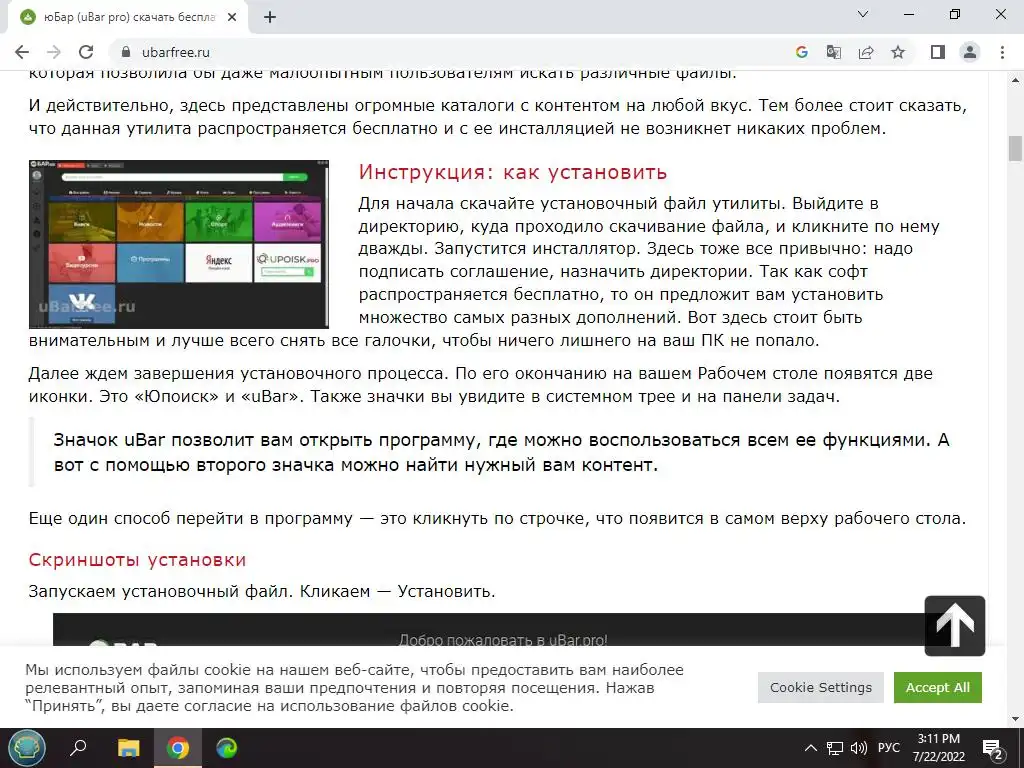Viewport: 1024px width, 768px height.
Task: Click the scroll-to-top arrow button
Action: (x=955, y=626)
